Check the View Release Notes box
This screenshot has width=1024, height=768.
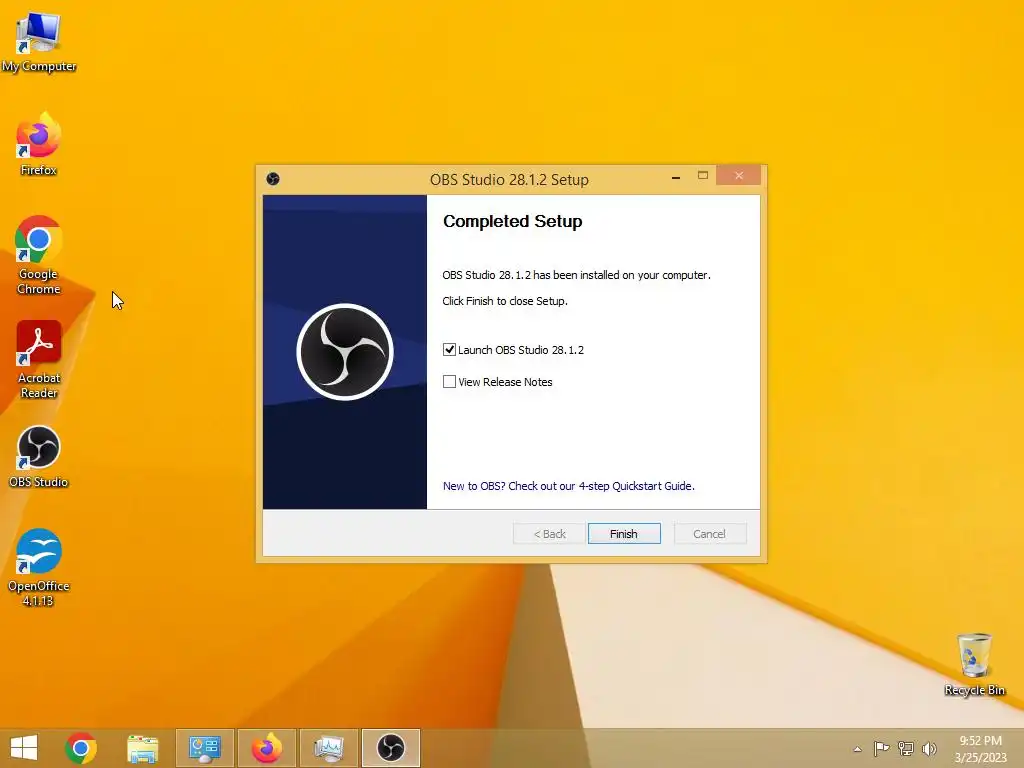pyautogui.click(x=449, y=381)
